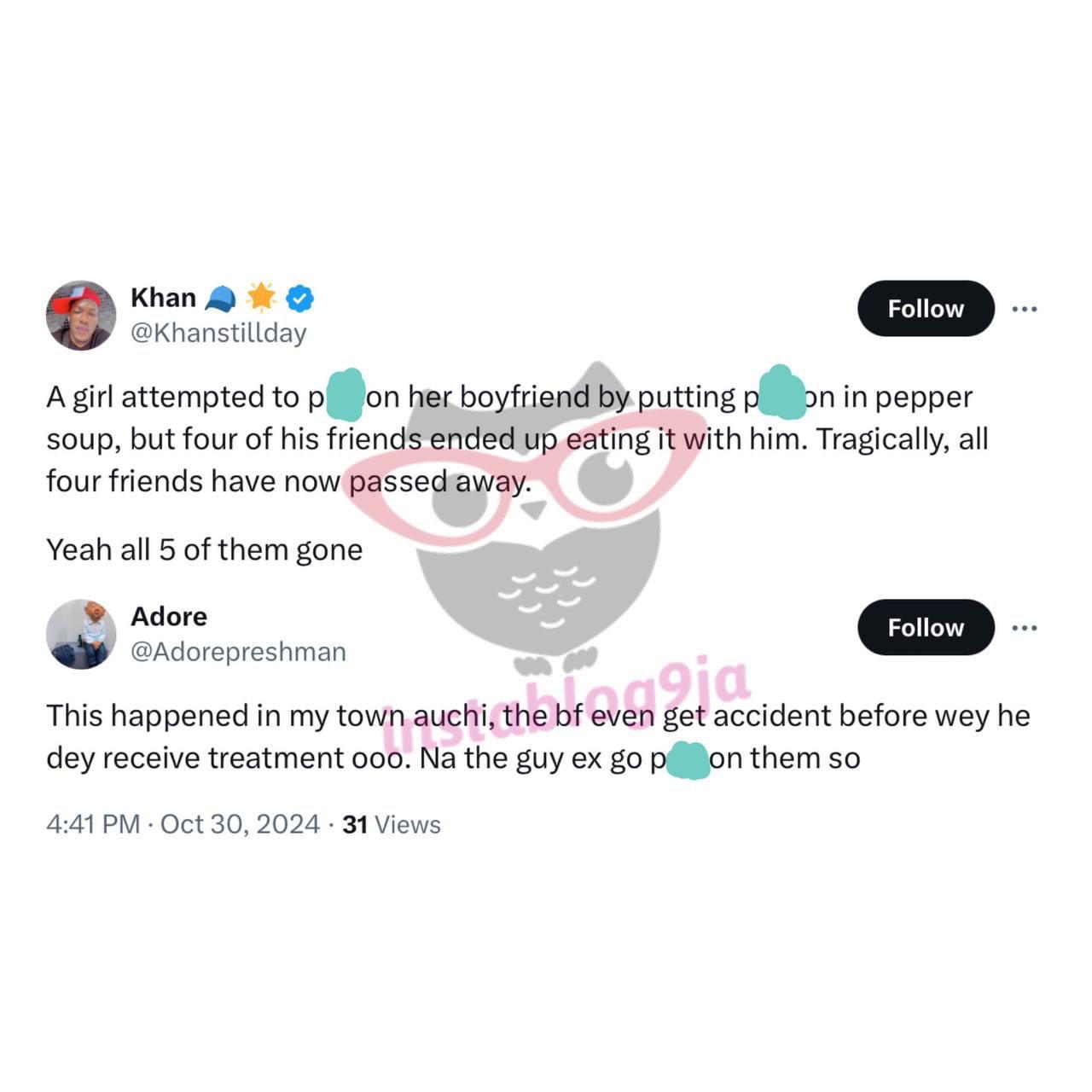Click the owl watermark logo
The image size is (1092, 1092).
(535, 516)
